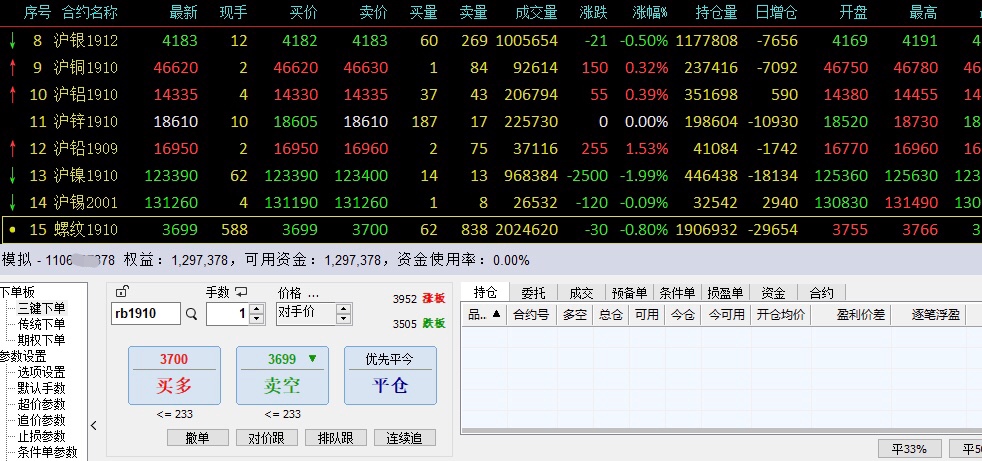Select 期权下单 in the sidebar tree
Viewport: 982px width, 461px height.
tap(41, 340)
